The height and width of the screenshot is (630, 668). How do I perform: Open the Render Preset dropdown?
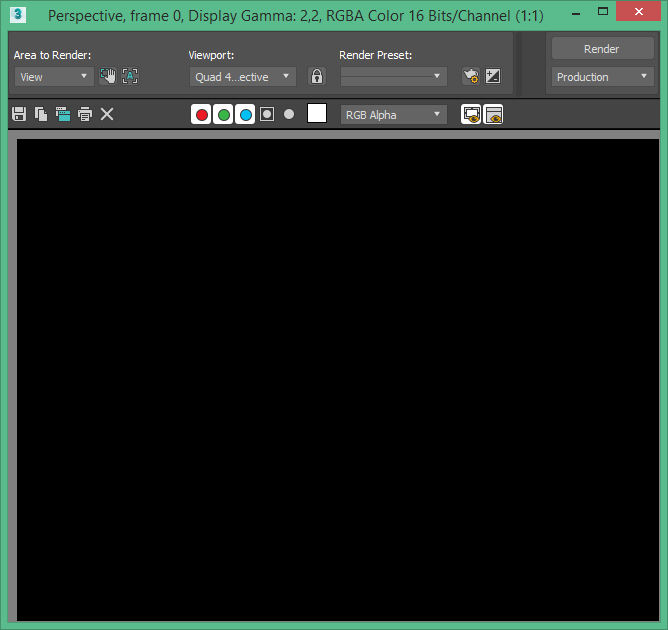[x=394, y=77]
